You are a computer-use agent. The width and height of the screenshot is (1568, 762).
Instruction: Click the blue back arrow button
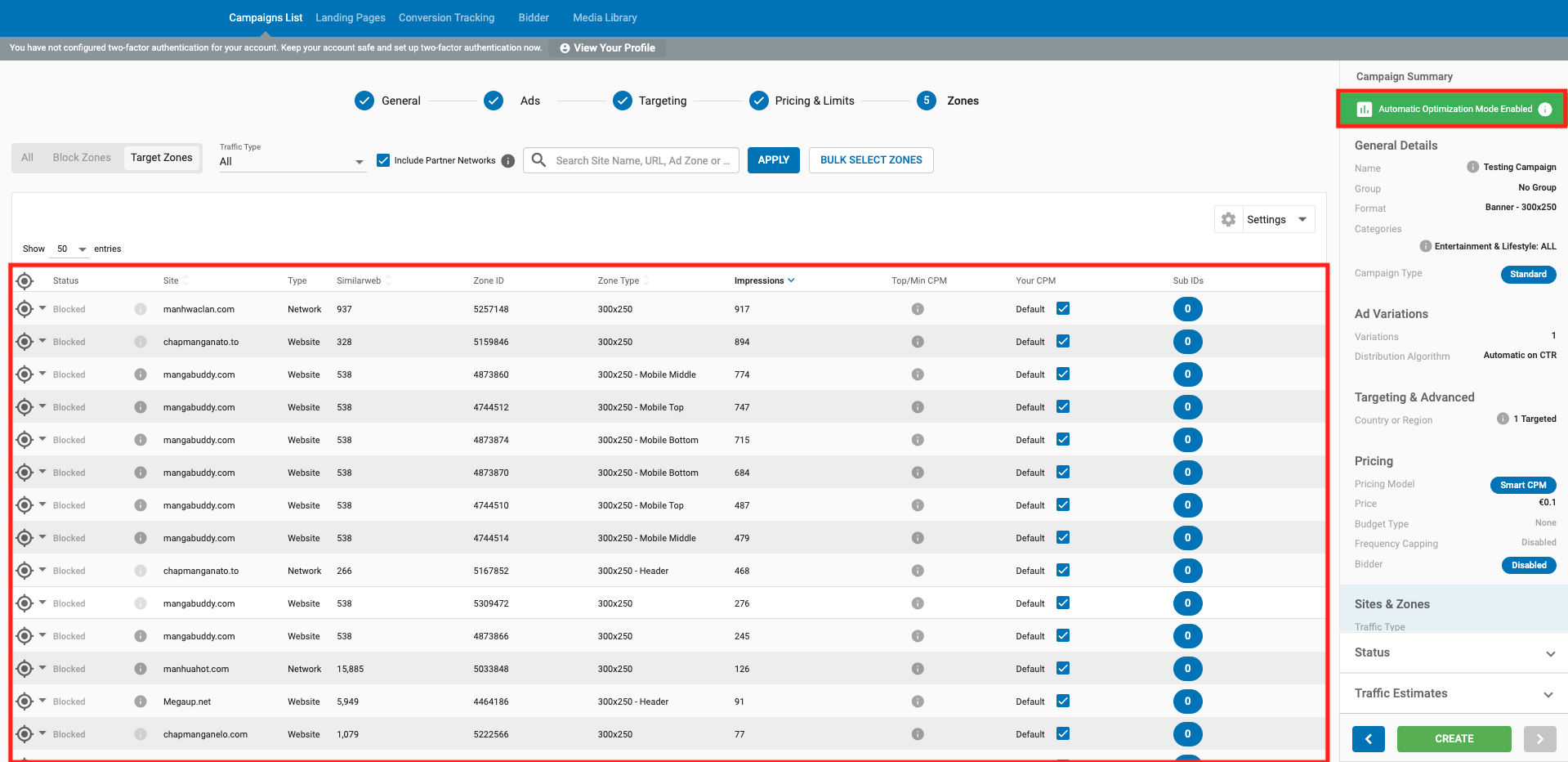(1368, 738)
